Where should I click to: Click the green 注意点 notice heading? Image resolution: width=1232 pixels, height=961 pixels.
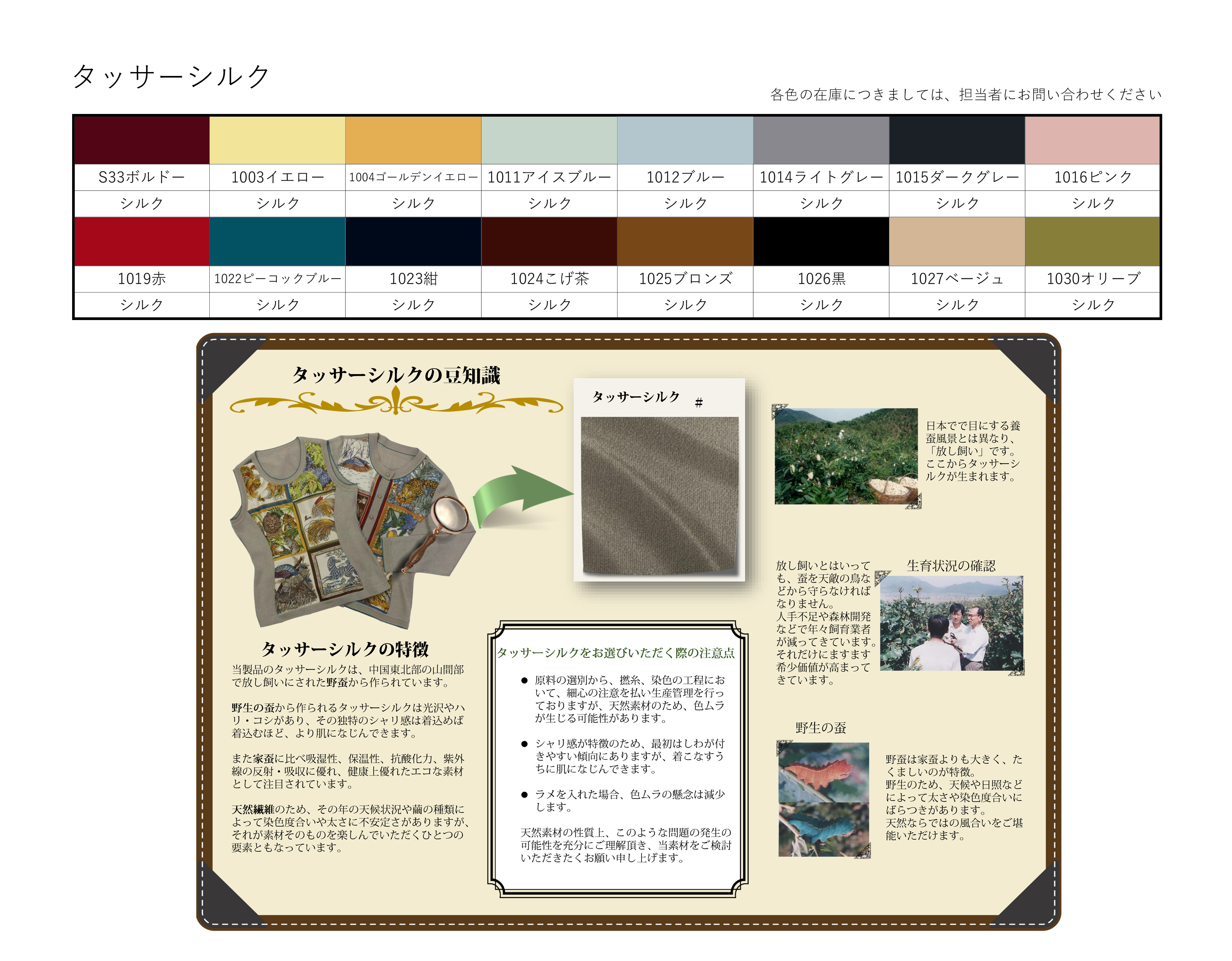coord(616,653)
